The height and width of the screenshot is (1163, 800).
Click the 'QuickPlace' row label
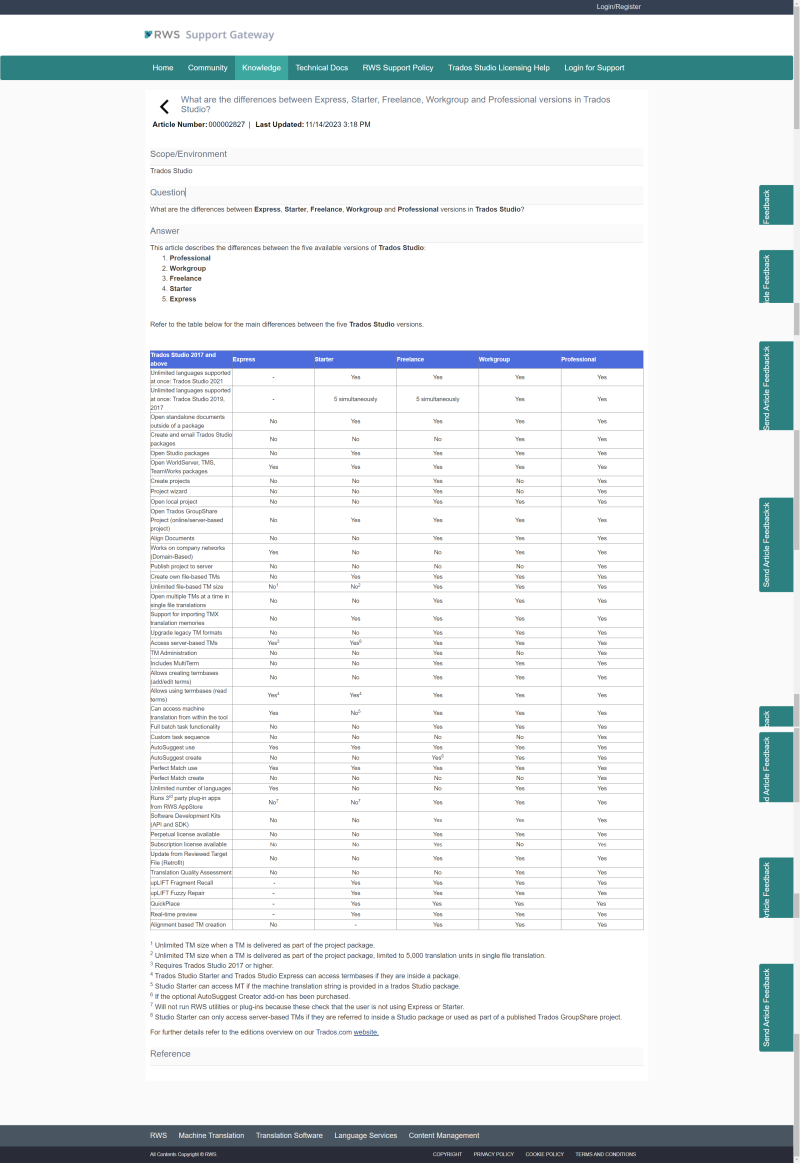165,903
